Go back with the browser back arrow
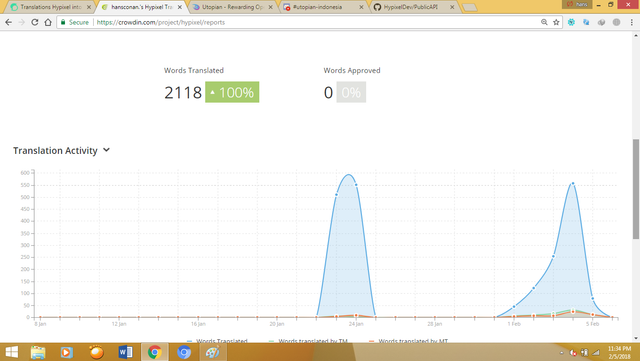 click(8, 22)
